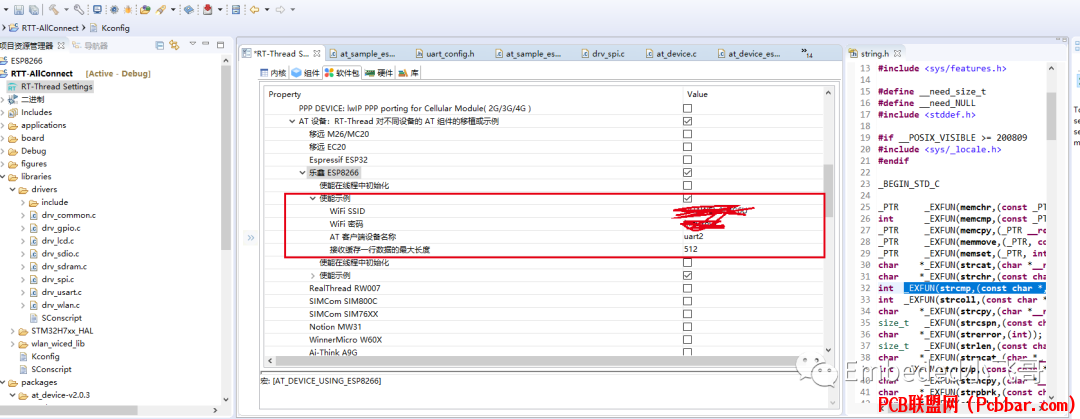Click the Save All toolbar icon
This screenshot has height=419, width=1080.
[x=33, y=10]
